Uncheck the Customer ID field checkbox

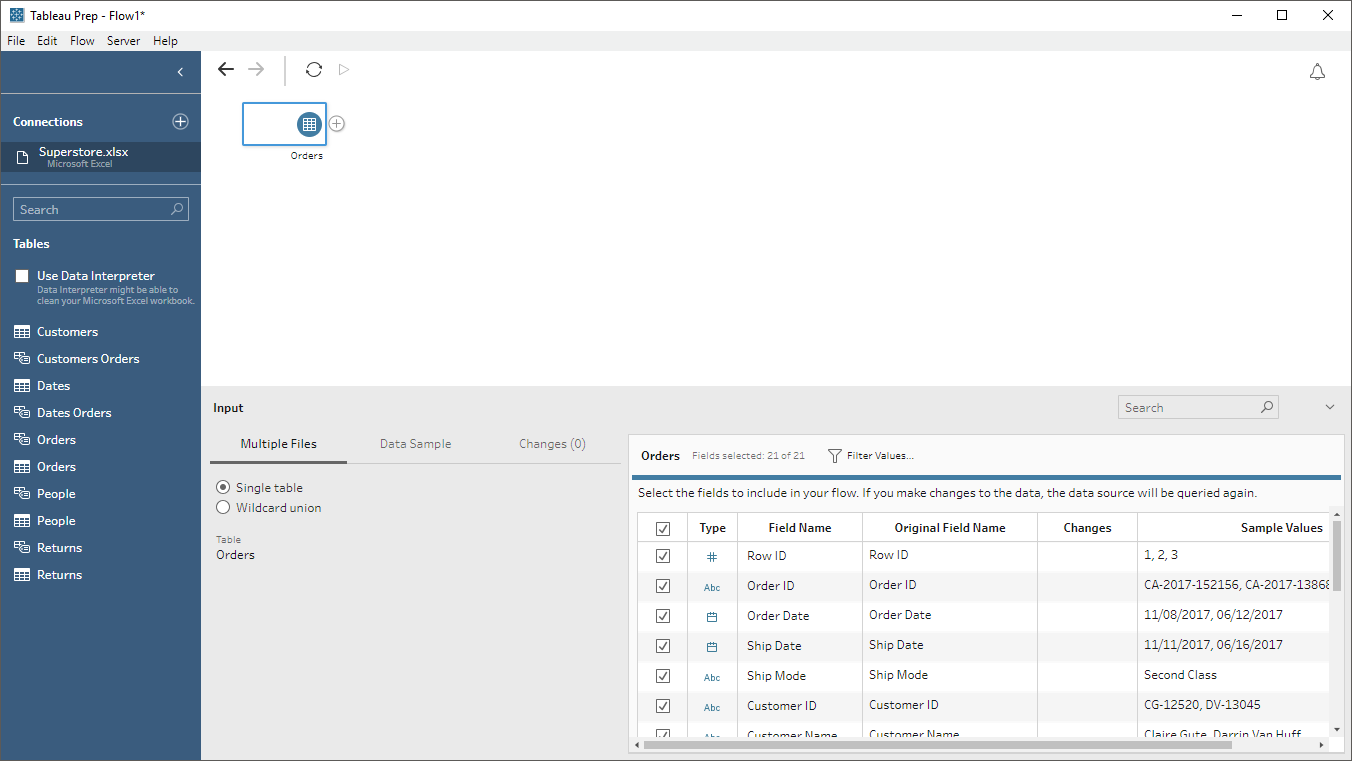coord(663,706)
